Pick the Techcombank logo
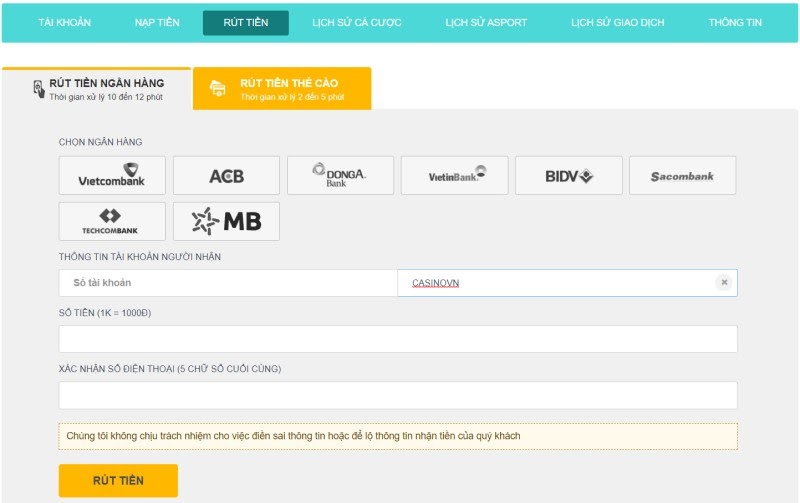 pyautogui.click(x=112, y=221)
